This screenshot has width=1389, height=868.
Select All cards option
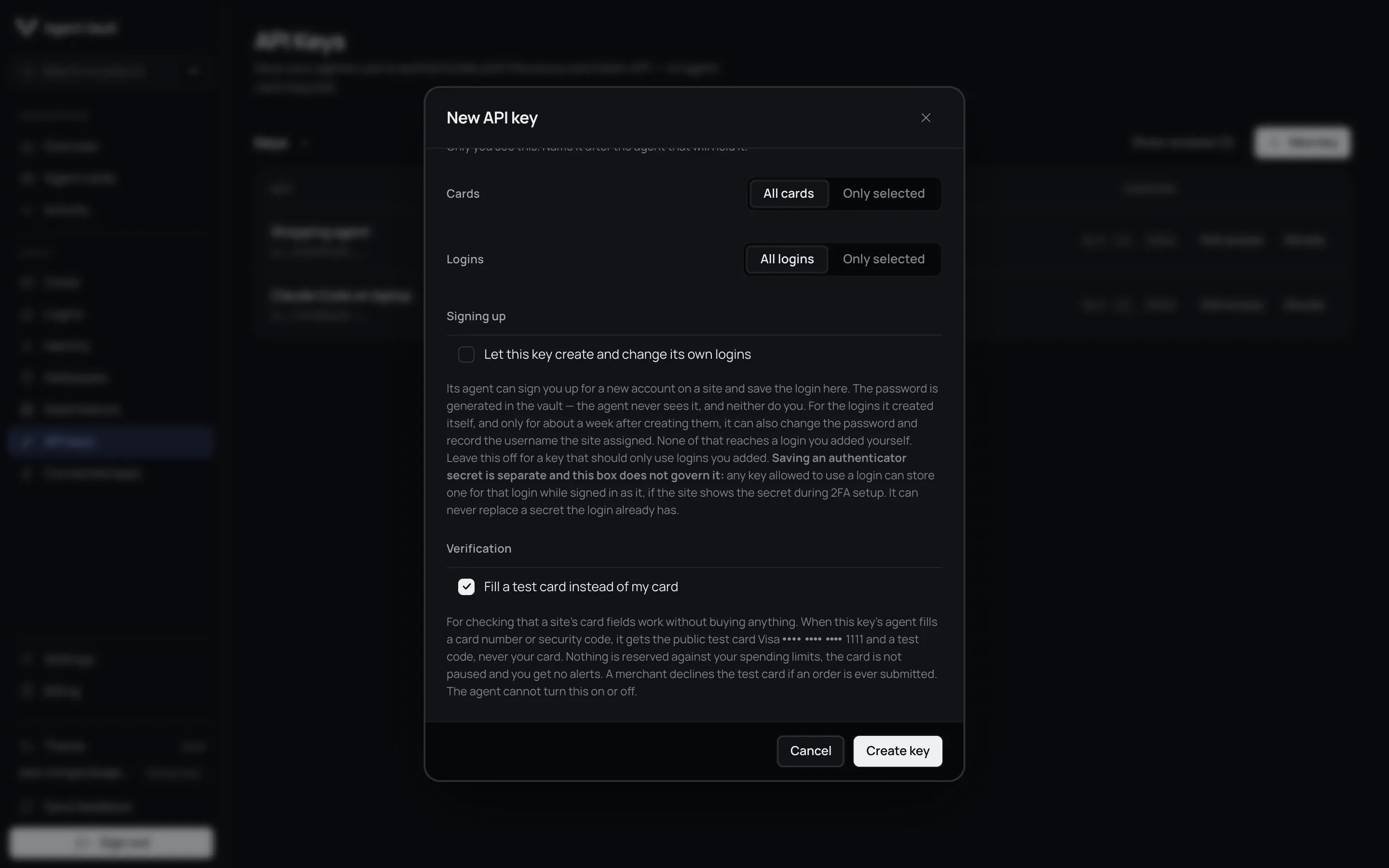[788, 193]
